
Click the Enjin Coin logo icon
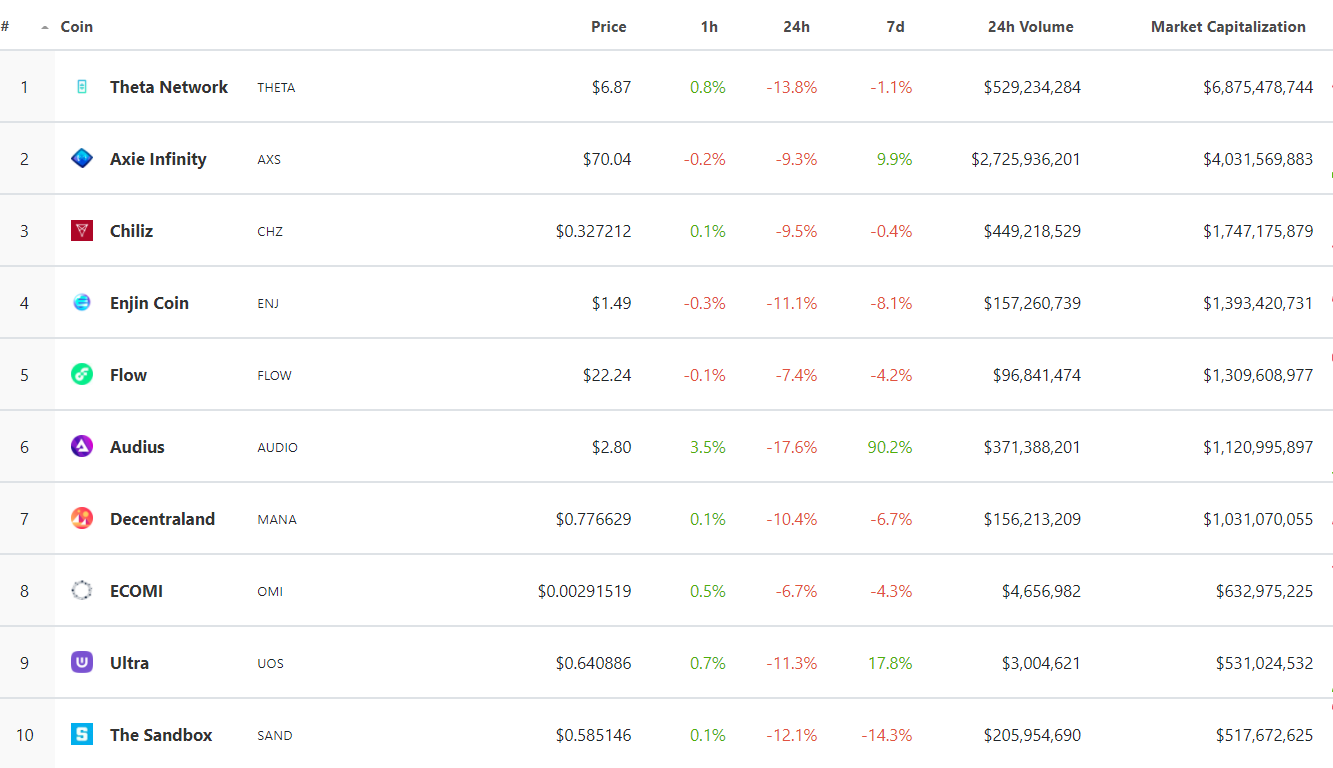(82, 302)
